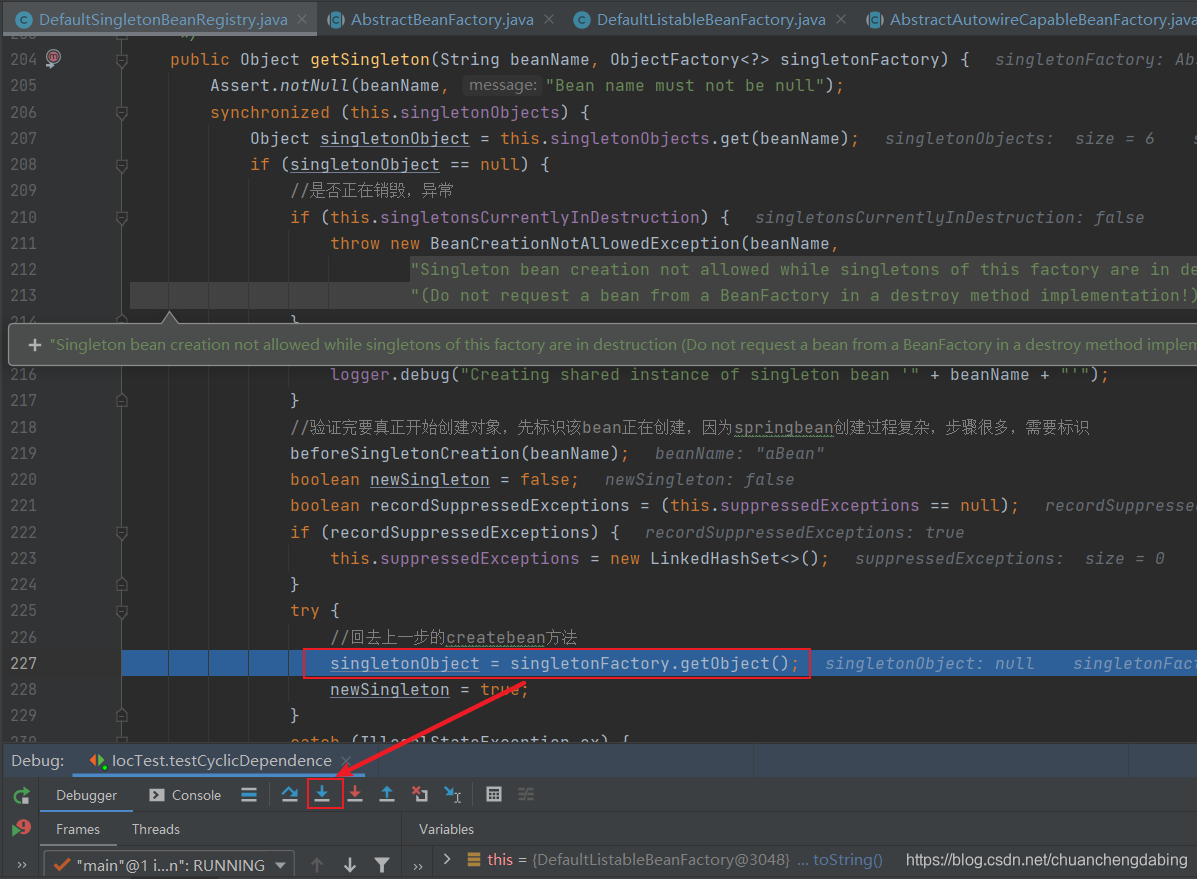Select Threads tab
The image size is (1197, 879).
(x=156, y=829)
